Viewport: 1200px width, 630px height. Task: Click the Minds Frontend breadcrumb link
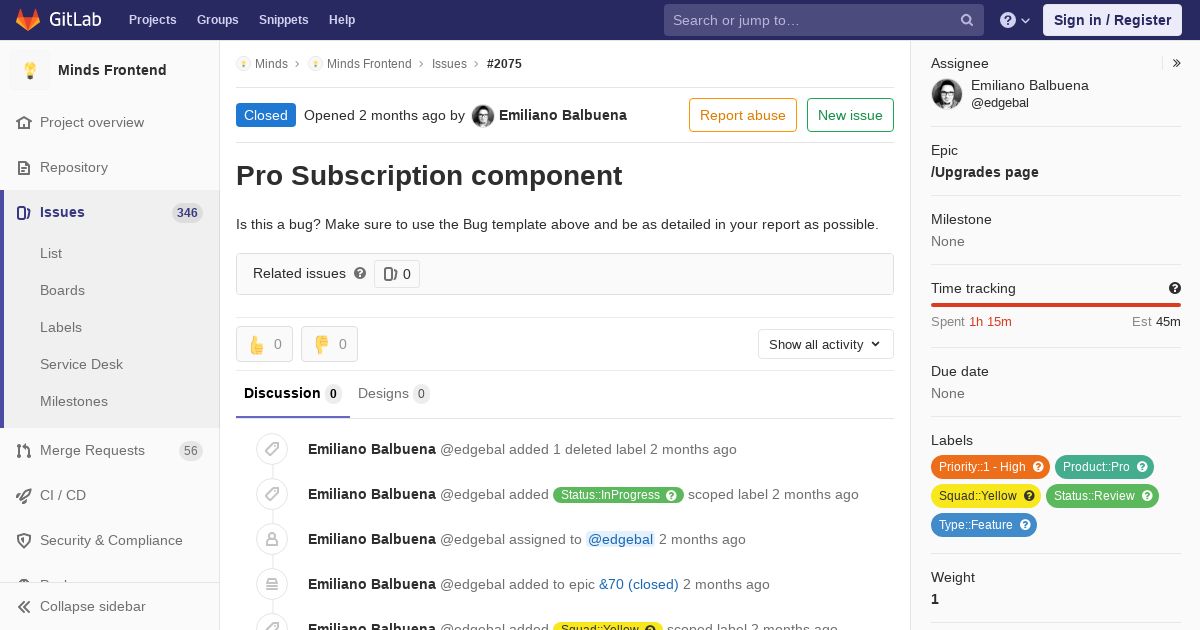pyautogui.click(x=369, y=64)
